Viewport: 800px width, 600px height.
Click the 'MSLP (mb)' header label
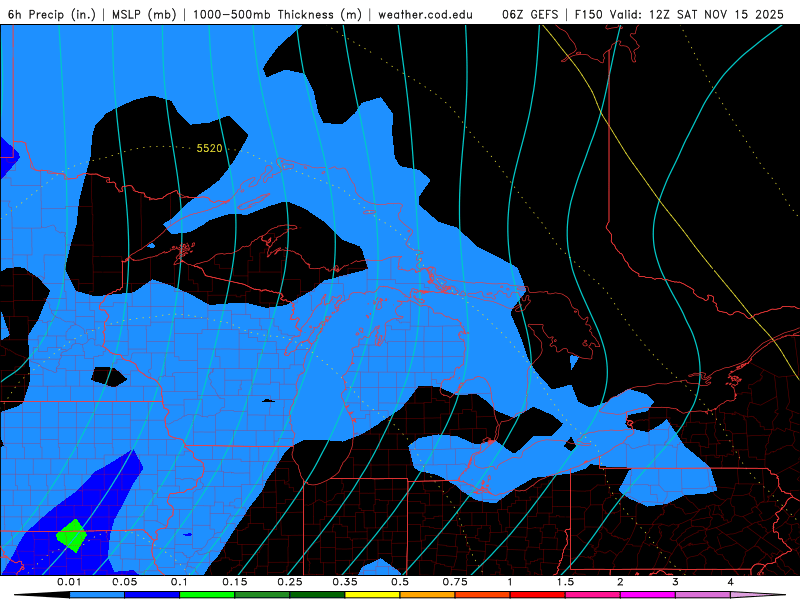[x=144, y=14]
